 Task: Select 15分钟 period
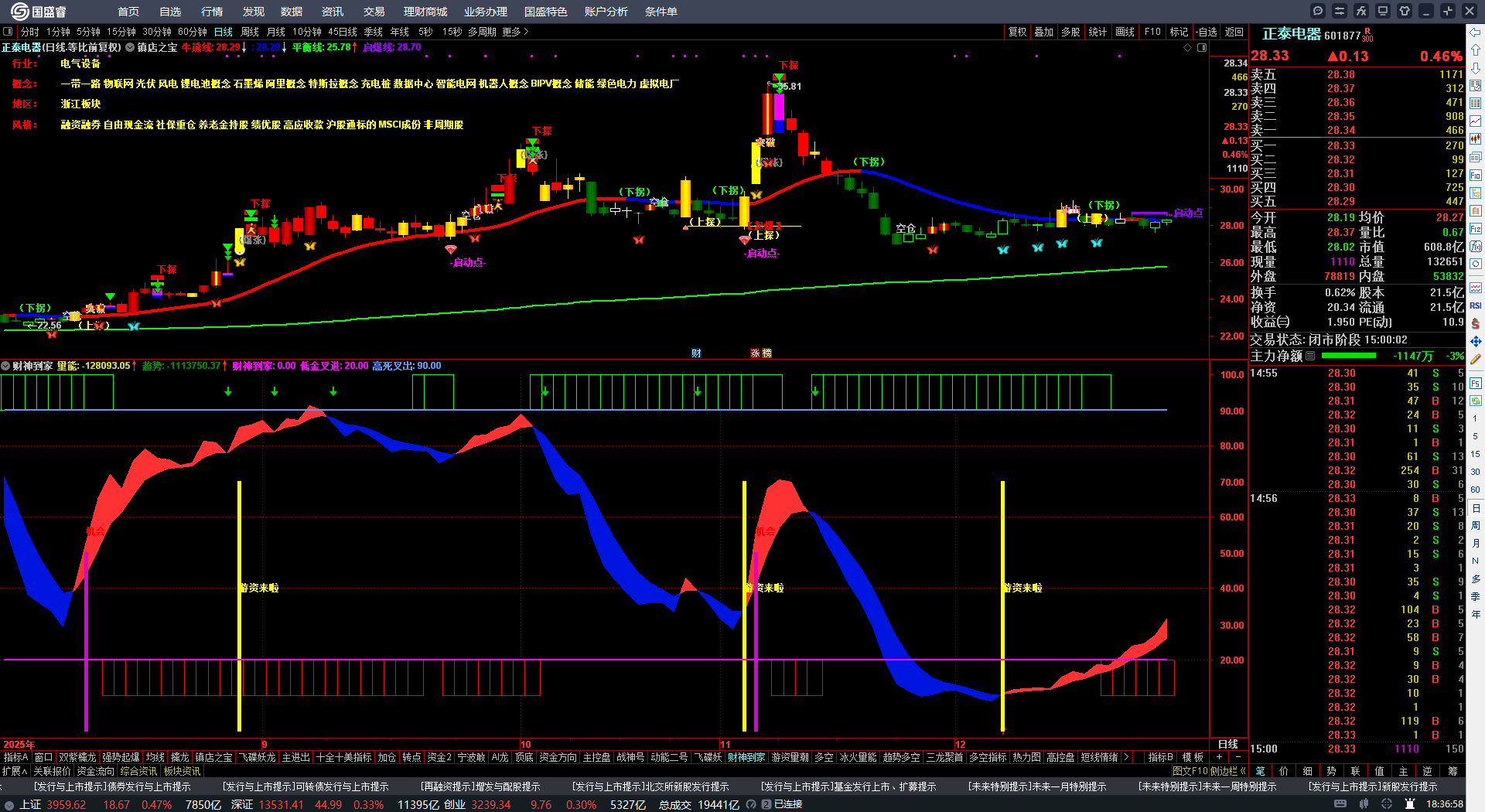[121, 32]
